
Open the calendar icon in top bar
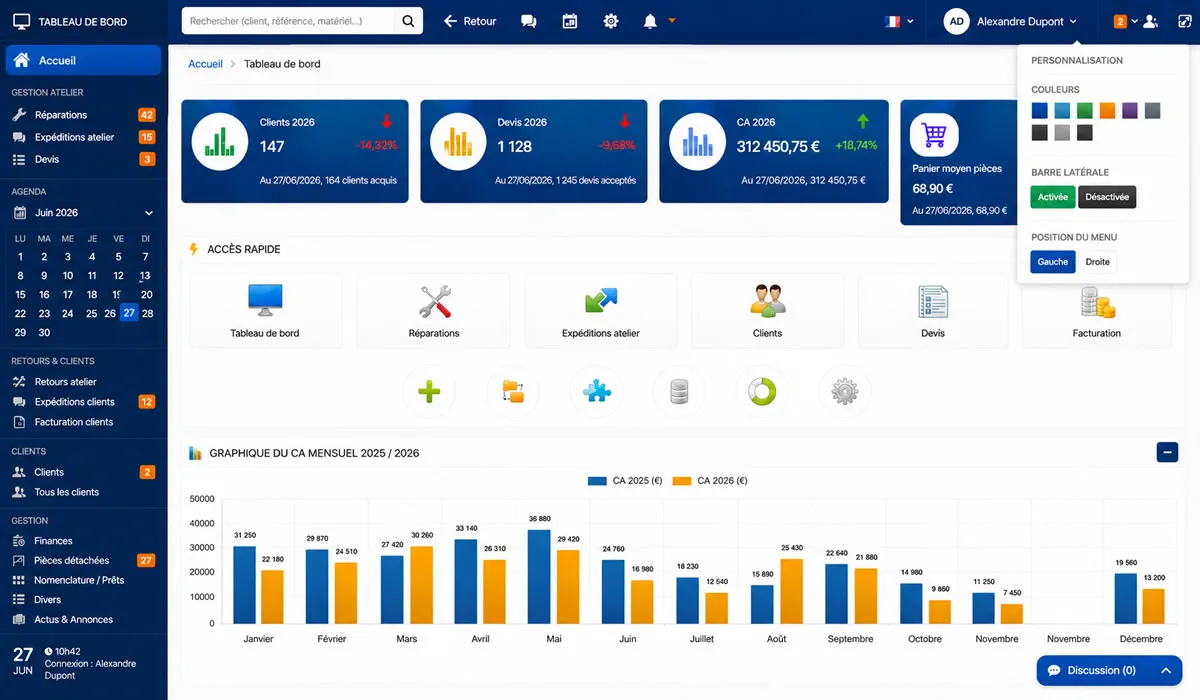[570, 21]
